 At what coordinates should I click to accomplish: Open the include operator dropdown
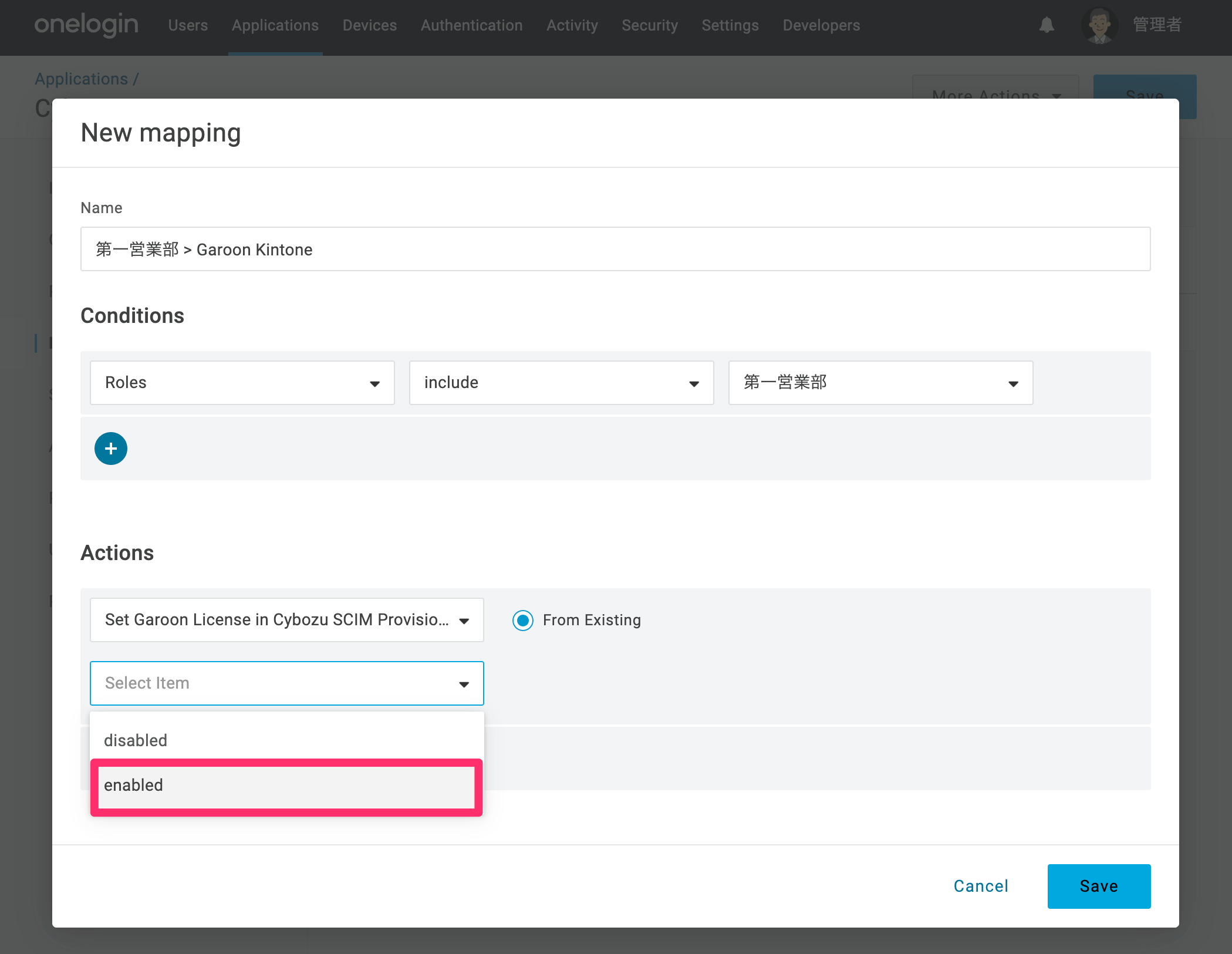coord(562,383)
